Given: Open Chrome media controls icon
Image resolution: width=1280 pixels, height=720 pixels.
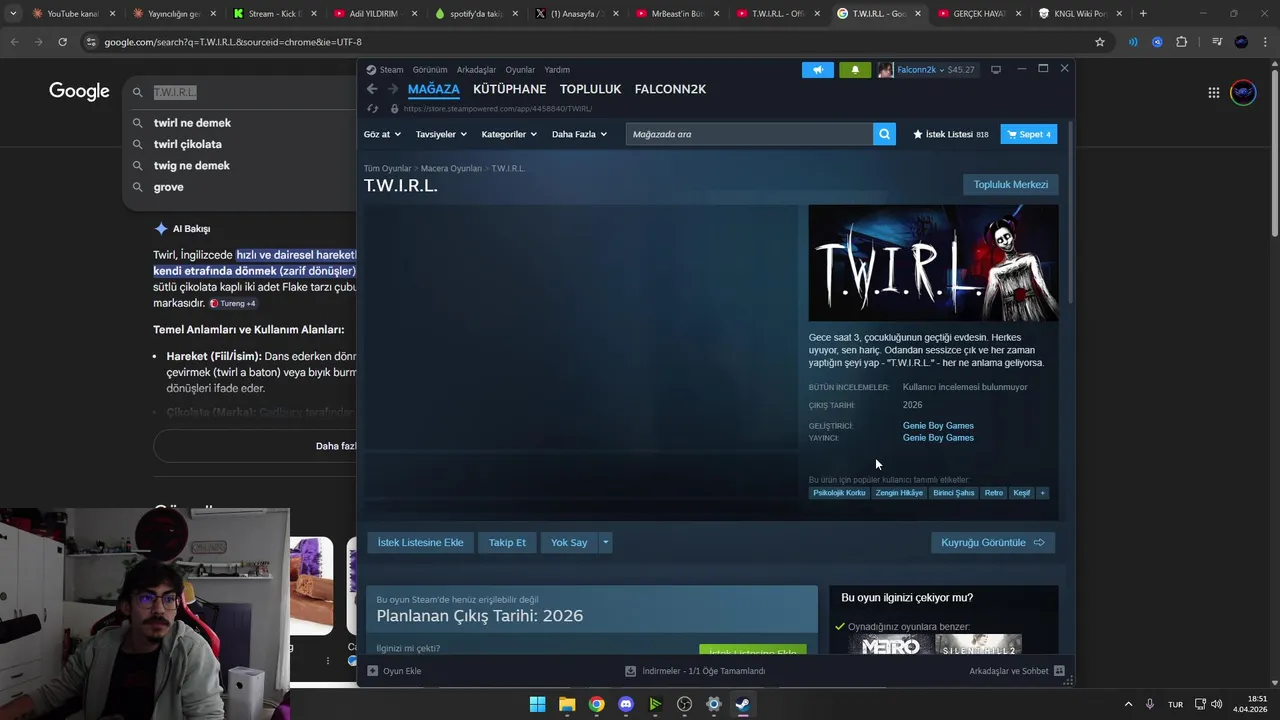Looking at the screenshot, I should point(1217,42).
